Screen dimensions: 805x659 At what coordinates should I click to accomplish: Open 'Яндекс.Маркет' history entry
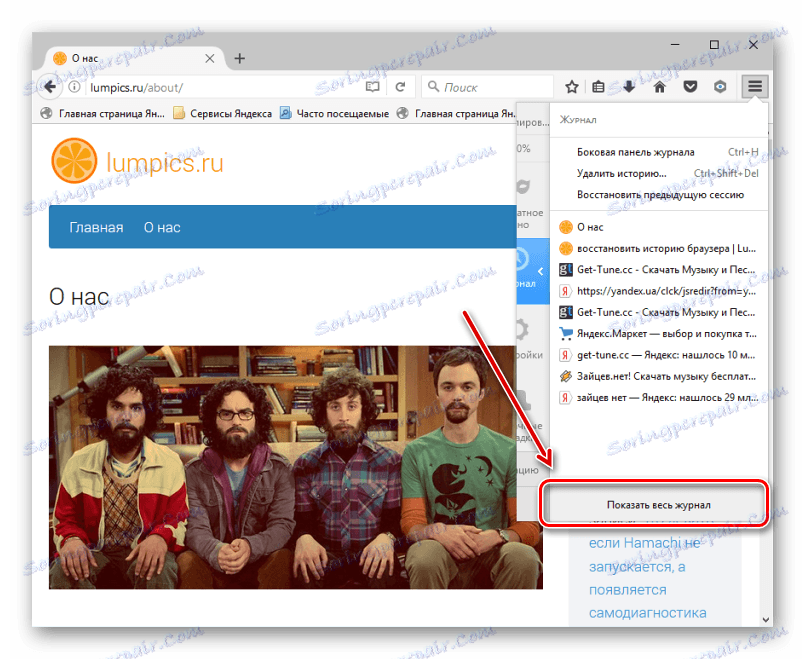point(659,334)
